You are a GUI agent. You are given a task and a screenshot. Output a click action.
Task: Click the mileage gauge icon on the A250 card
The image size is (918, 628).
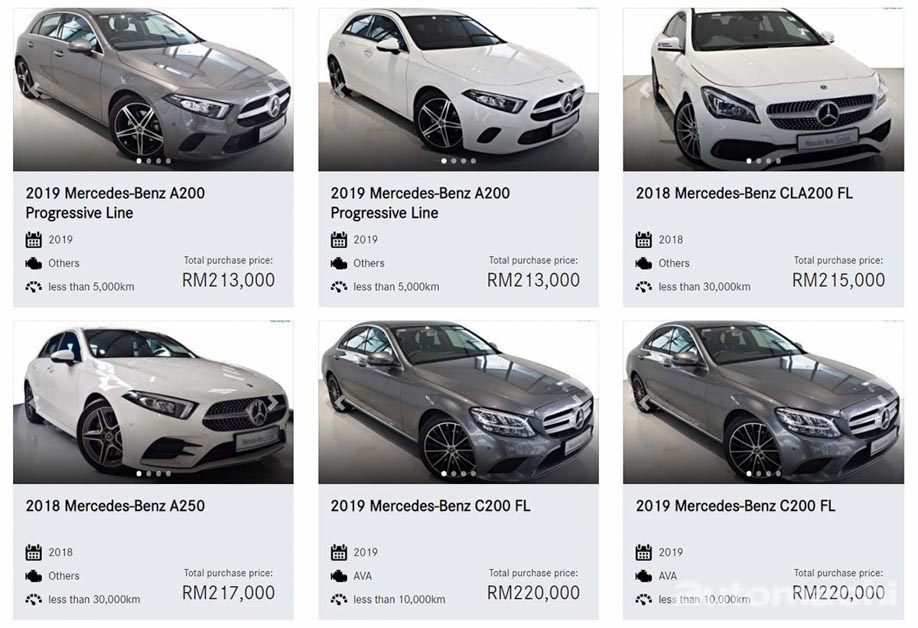(x=34, y=599)
